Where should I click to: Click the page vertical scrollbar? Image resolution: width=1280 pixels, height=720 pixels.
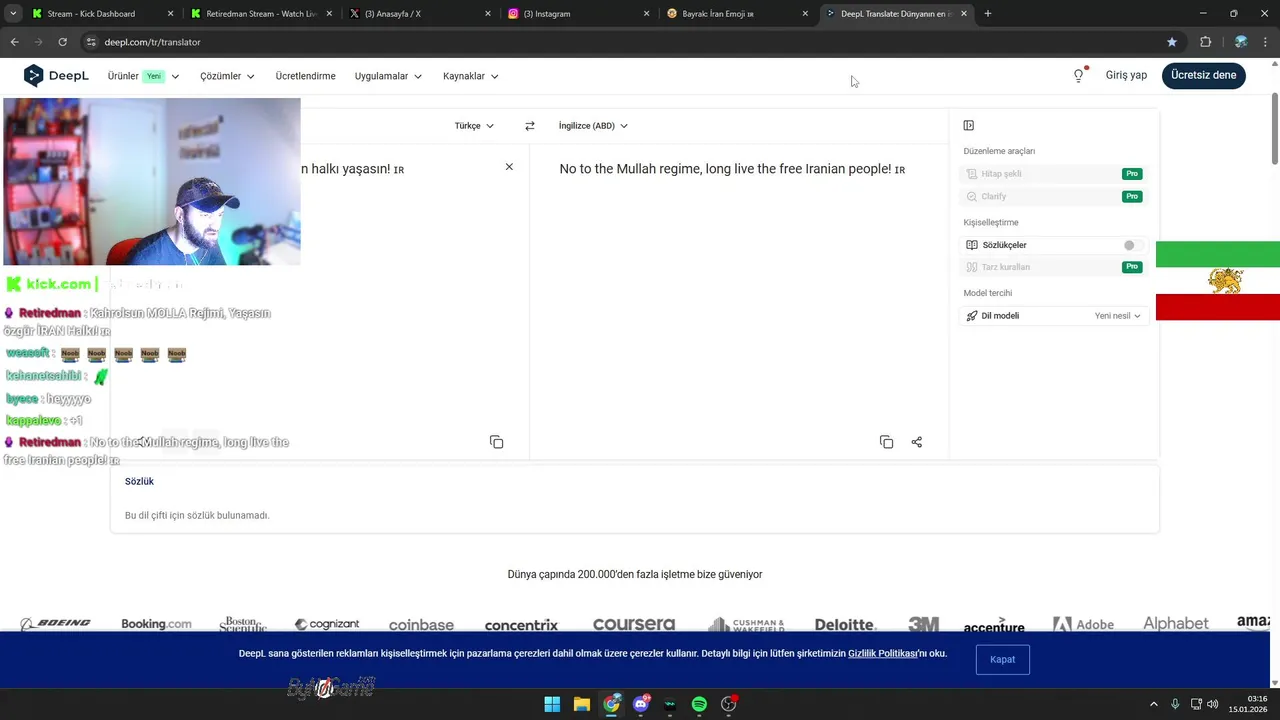(x=1275, y=130)
